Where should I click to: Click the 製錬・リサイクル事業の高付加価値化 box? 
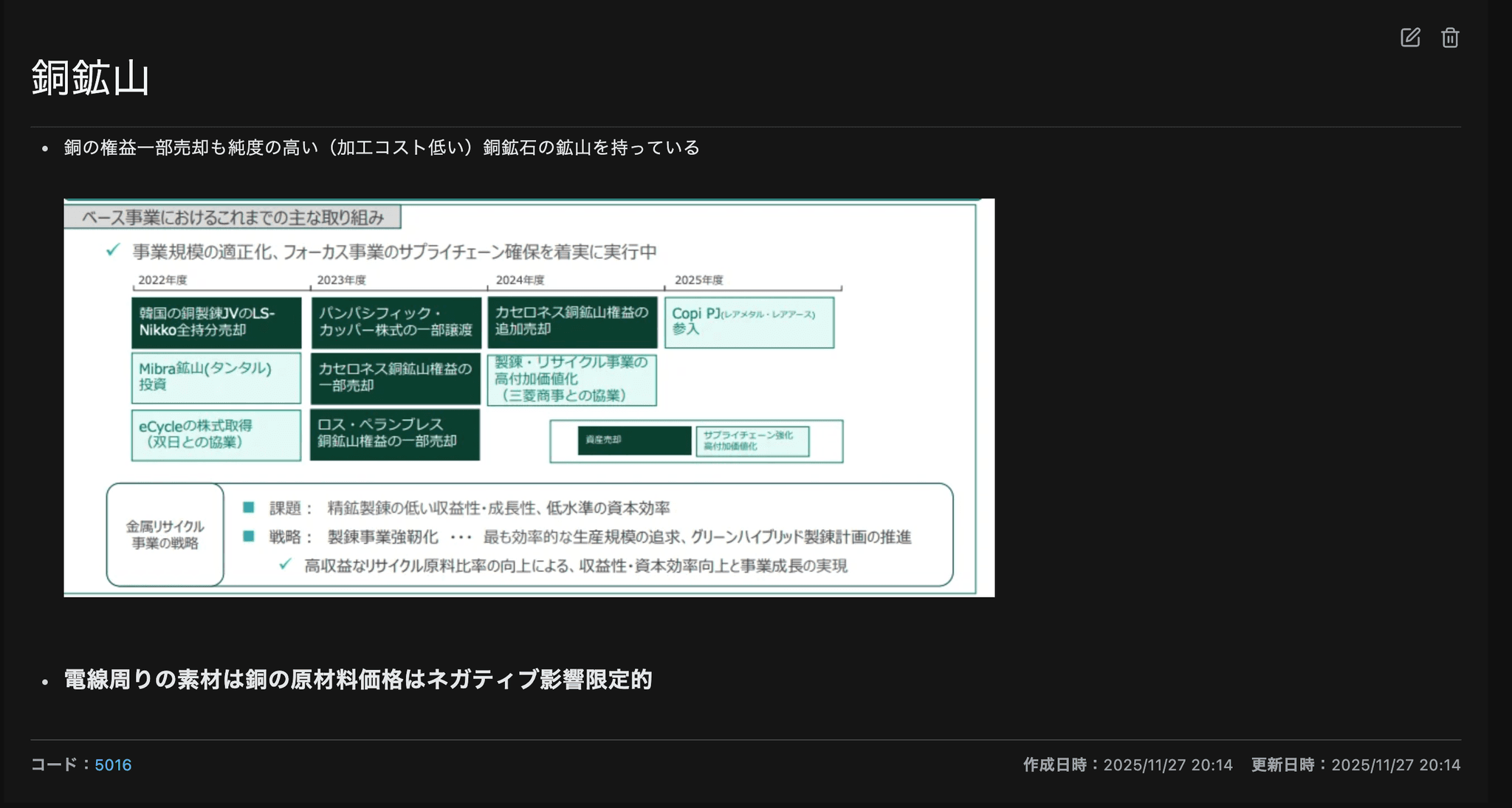point(572,379)
